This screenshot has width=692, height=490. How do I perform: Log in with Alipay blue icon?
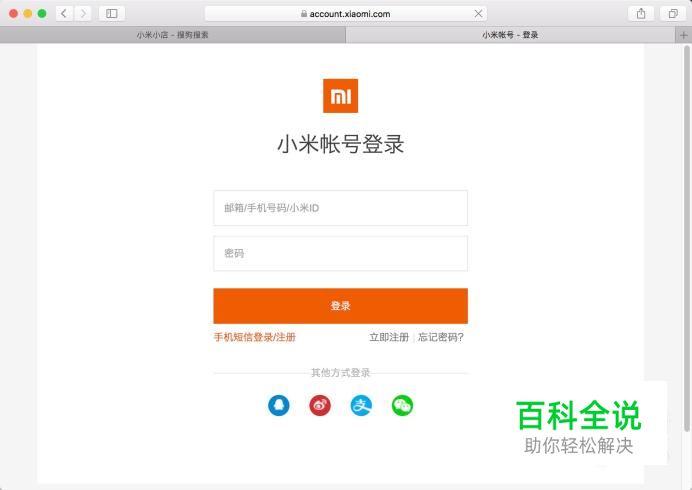pyautogui.click(x=361, y=405)
